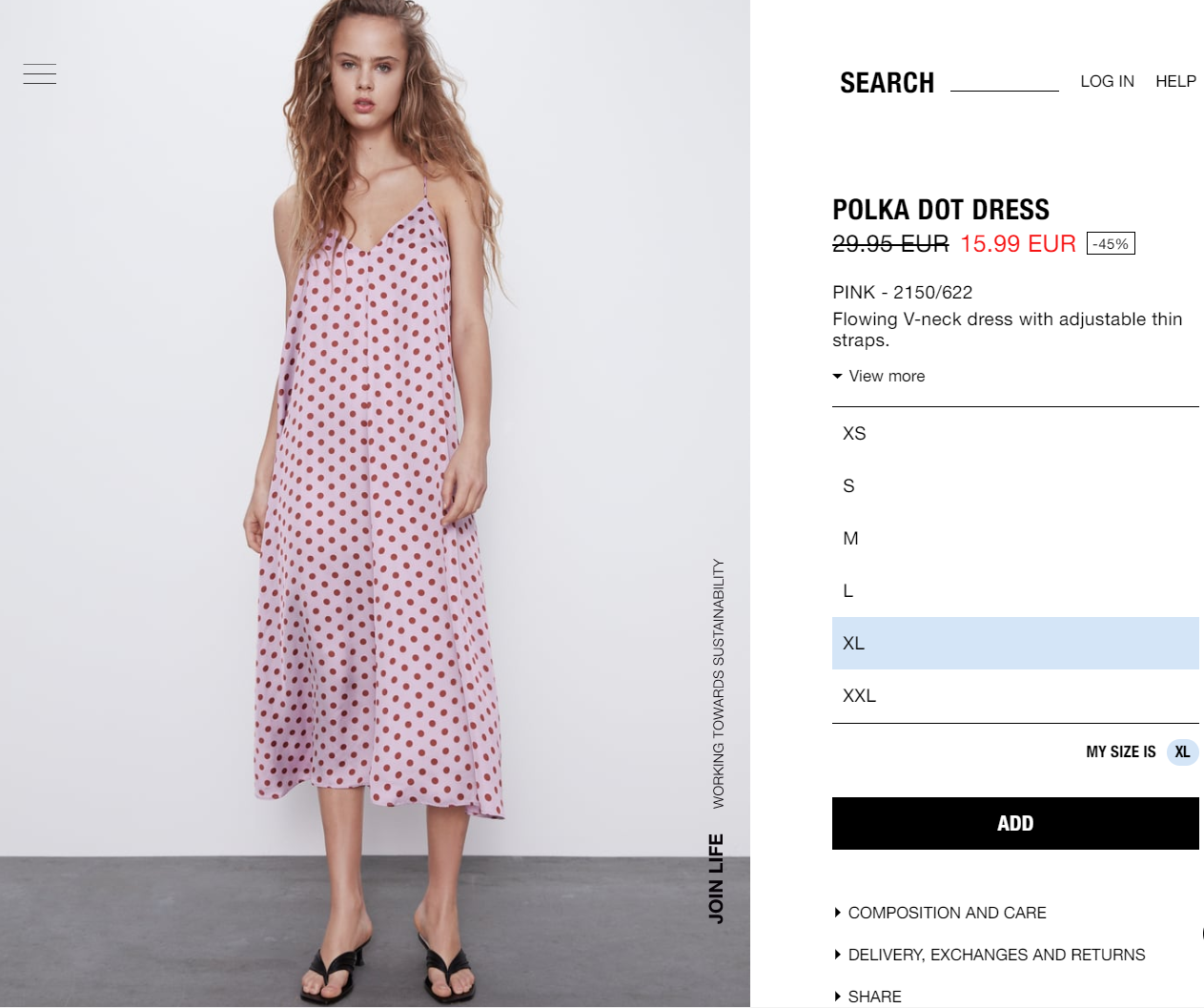
Task: Open the LOG IN page
Action: click(x=1107, y=81)
